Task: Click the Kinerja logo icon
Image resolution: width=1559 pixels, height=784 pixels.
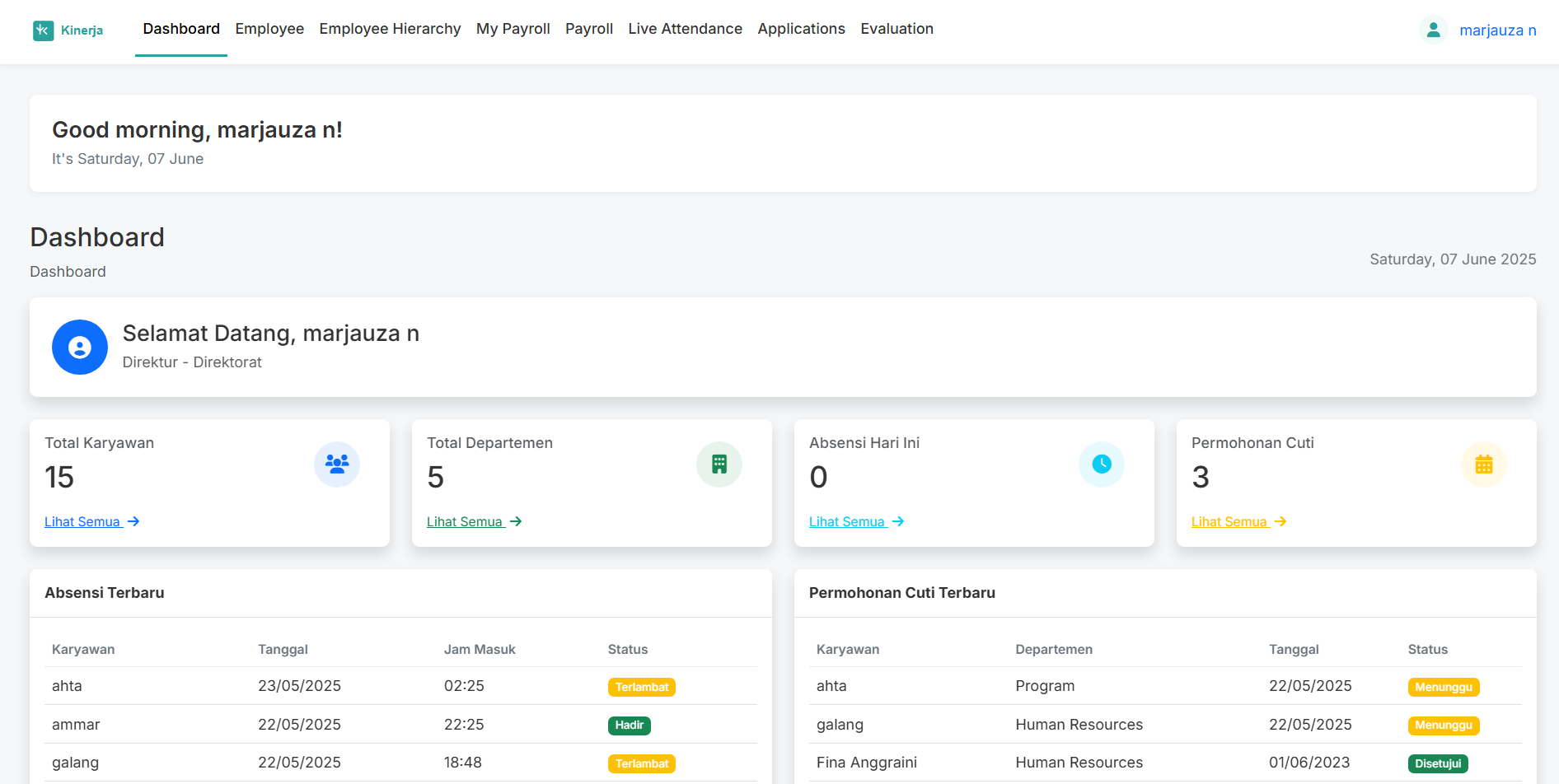Action: [x=42, y=30]
